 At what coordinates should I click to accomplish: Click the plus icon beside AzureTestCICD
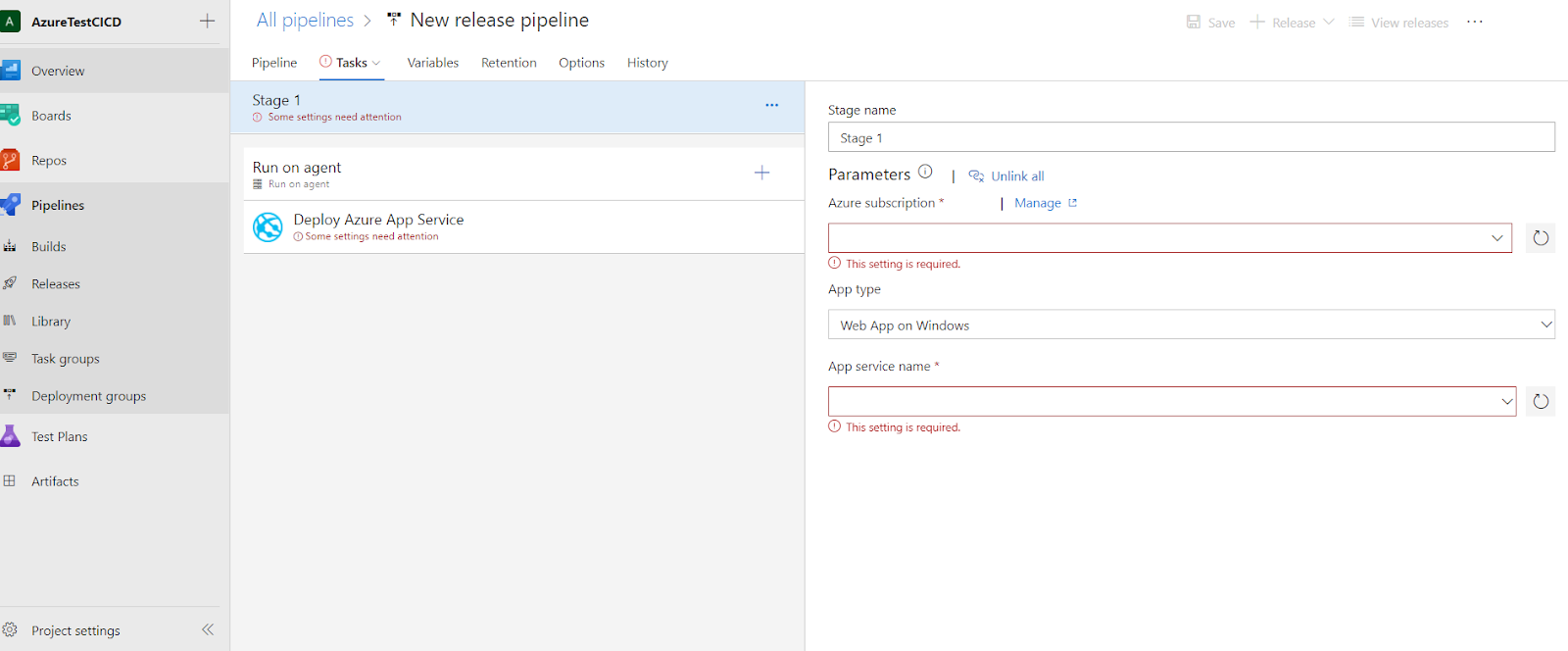207,21
